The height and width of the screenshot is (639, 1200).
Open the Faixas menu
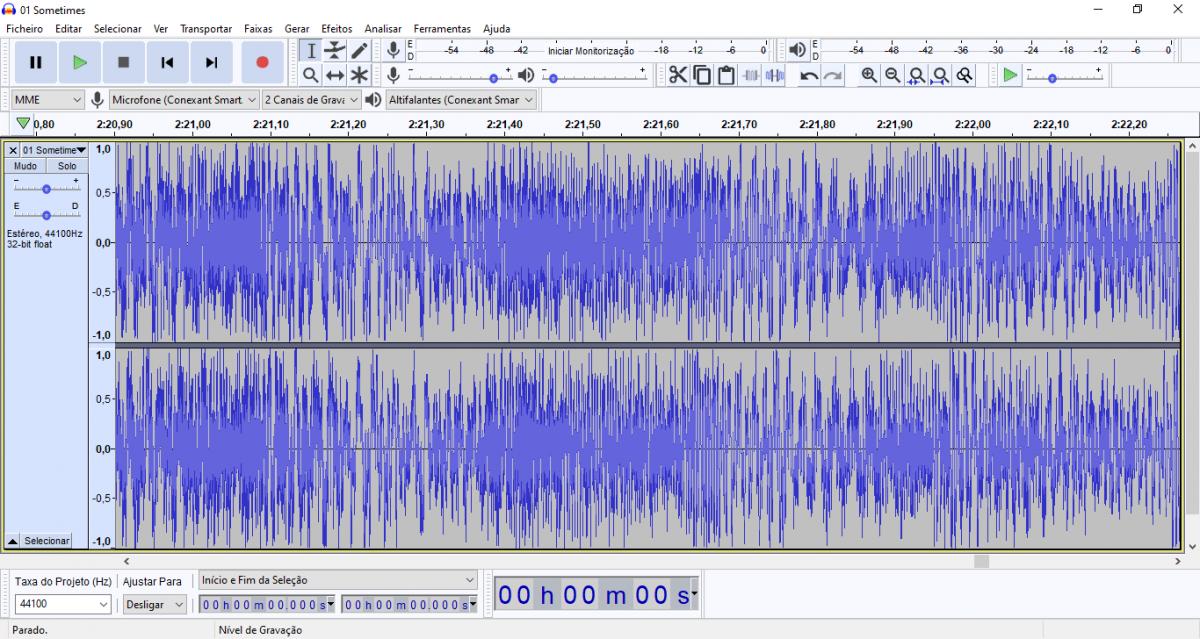pyautogui.click(x=258, y=29)
